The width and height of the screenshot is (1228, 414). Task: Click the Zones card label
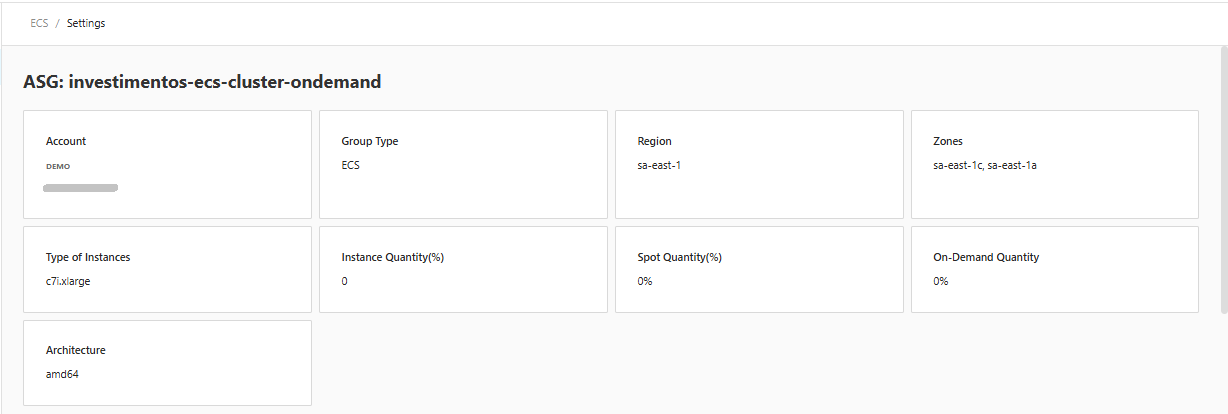coord(948,141)
